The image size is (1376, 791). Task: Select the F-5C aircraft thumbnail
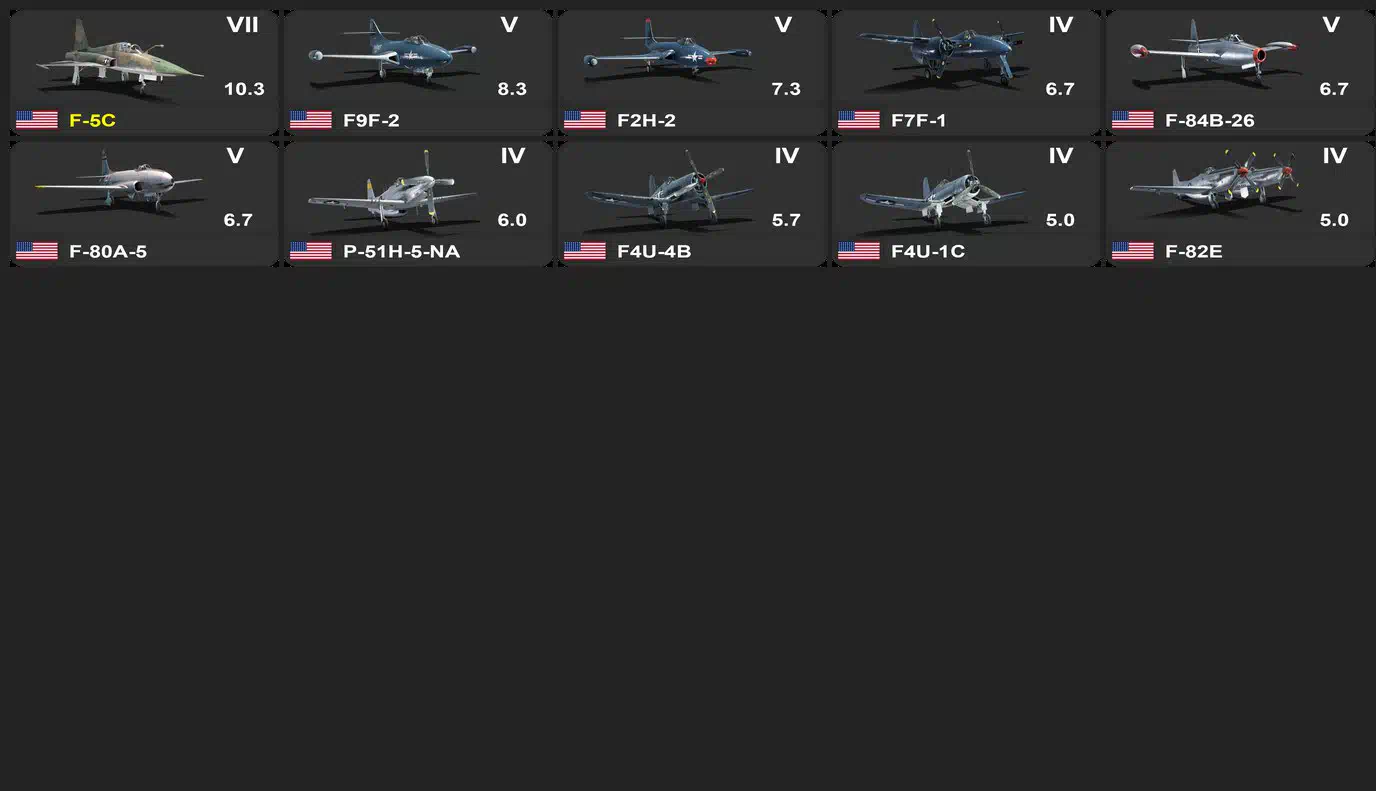coord(119,58)
